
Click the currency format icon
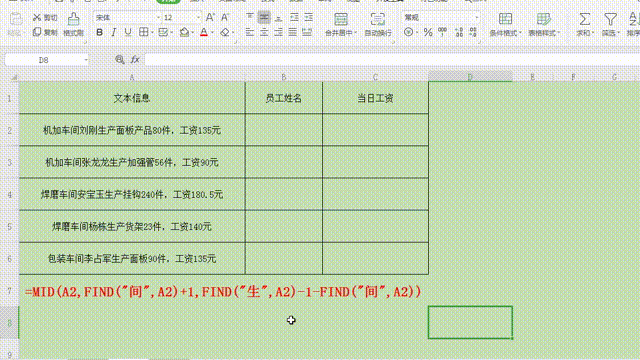(409, 32)
